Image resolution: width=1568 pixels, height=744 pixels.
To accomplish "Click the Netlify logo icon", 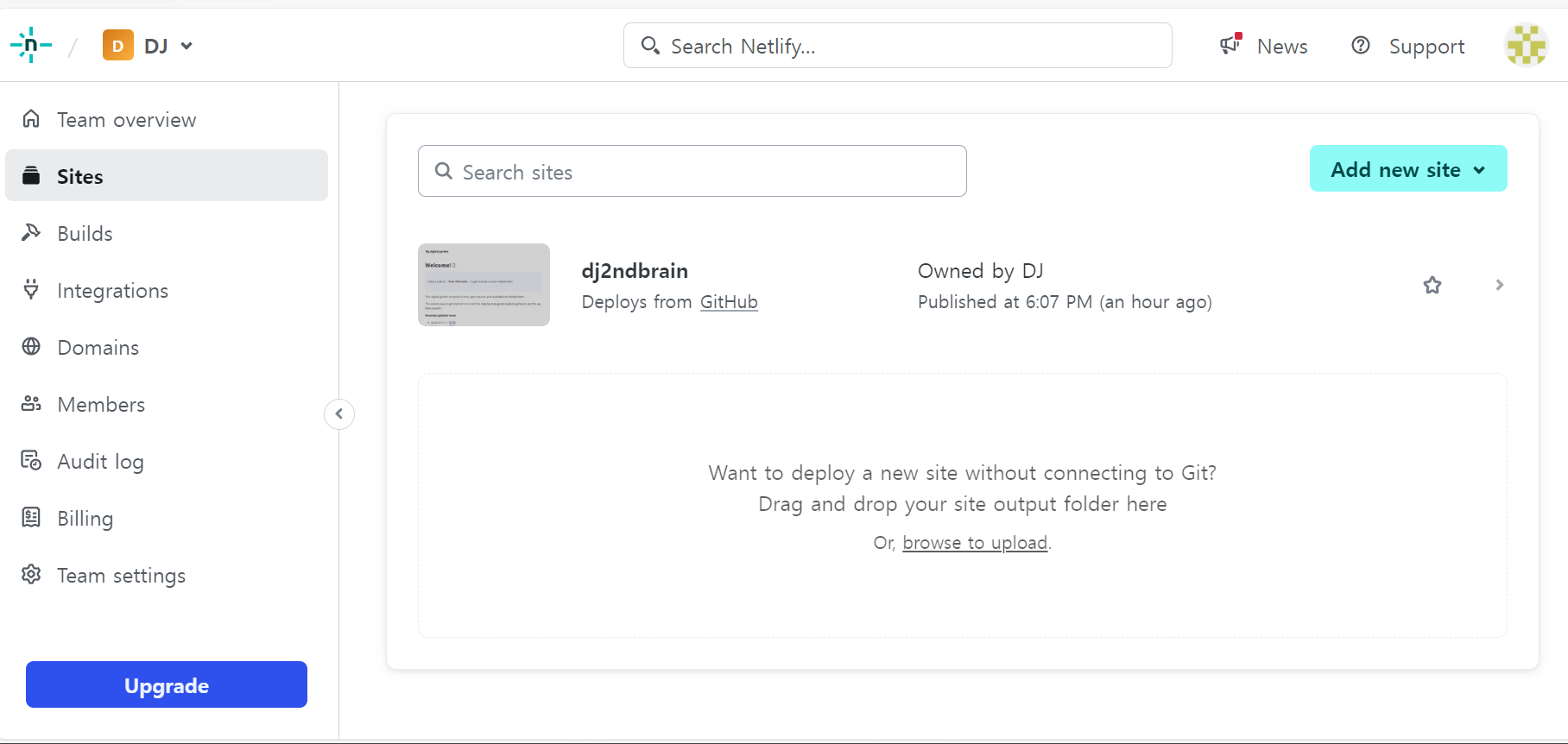I will click(x=31, y=45).
